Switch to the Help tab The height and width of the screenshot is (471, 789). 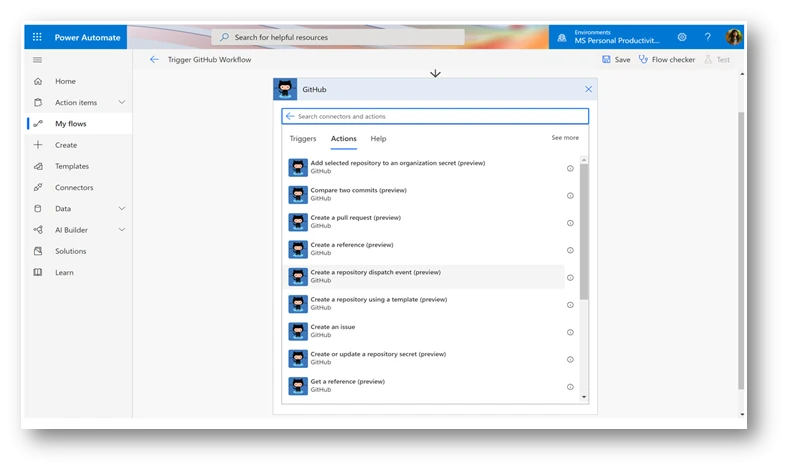tap(378, 139)
